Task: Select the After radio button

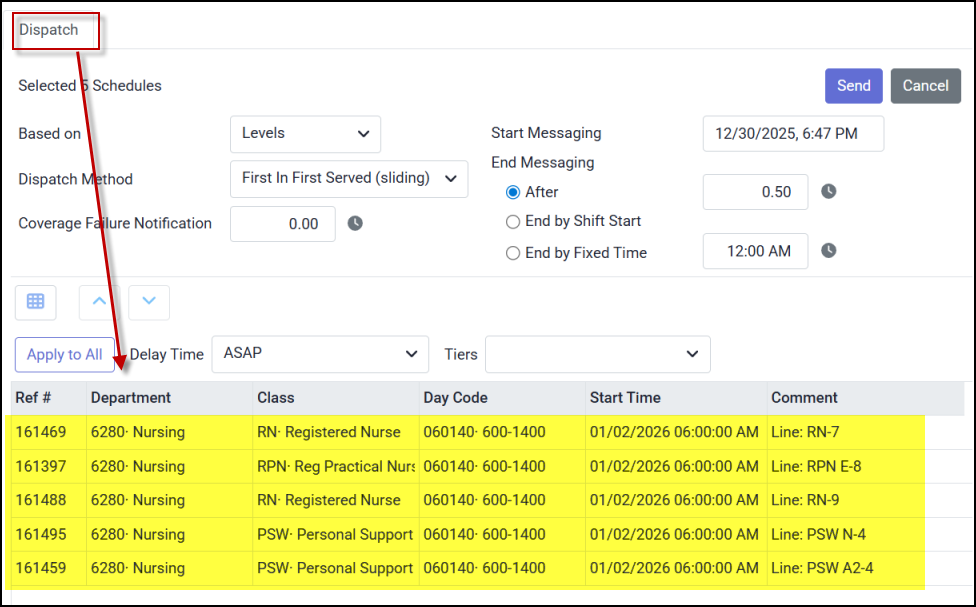Action: point(513,192)
